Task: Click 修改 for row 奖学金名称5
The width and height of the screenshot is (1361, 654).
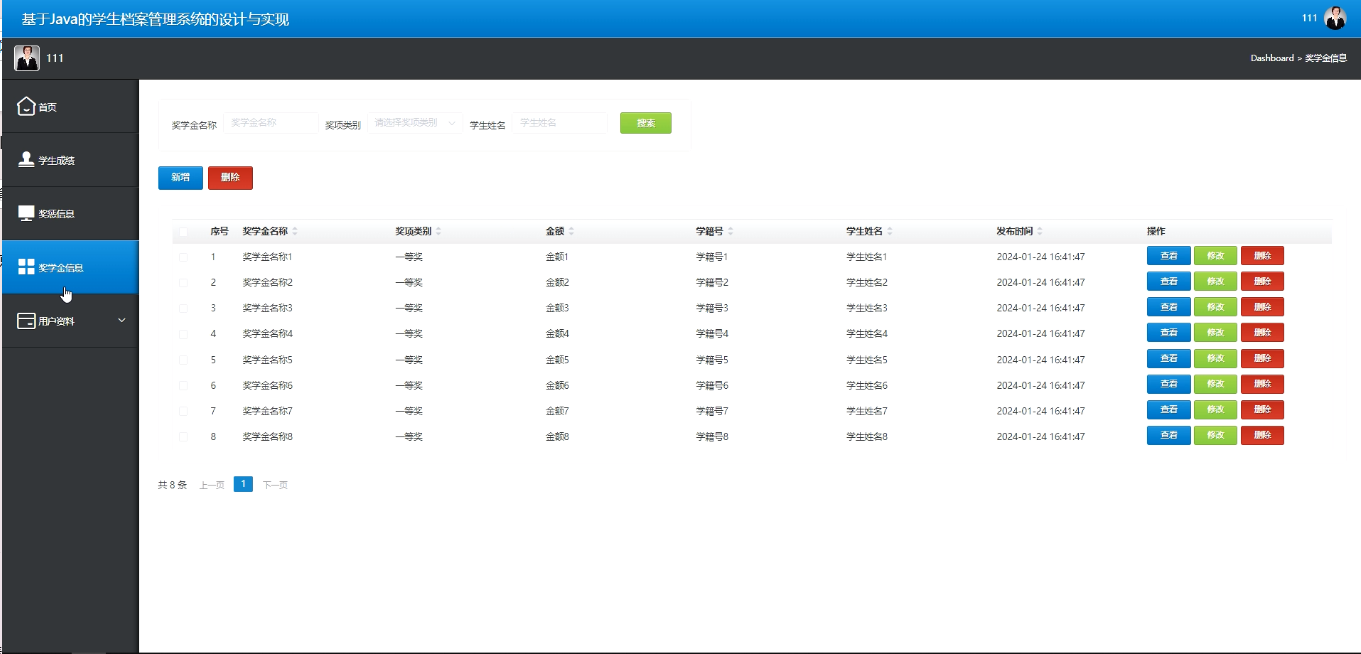Action: click(x=1215, y=358)
